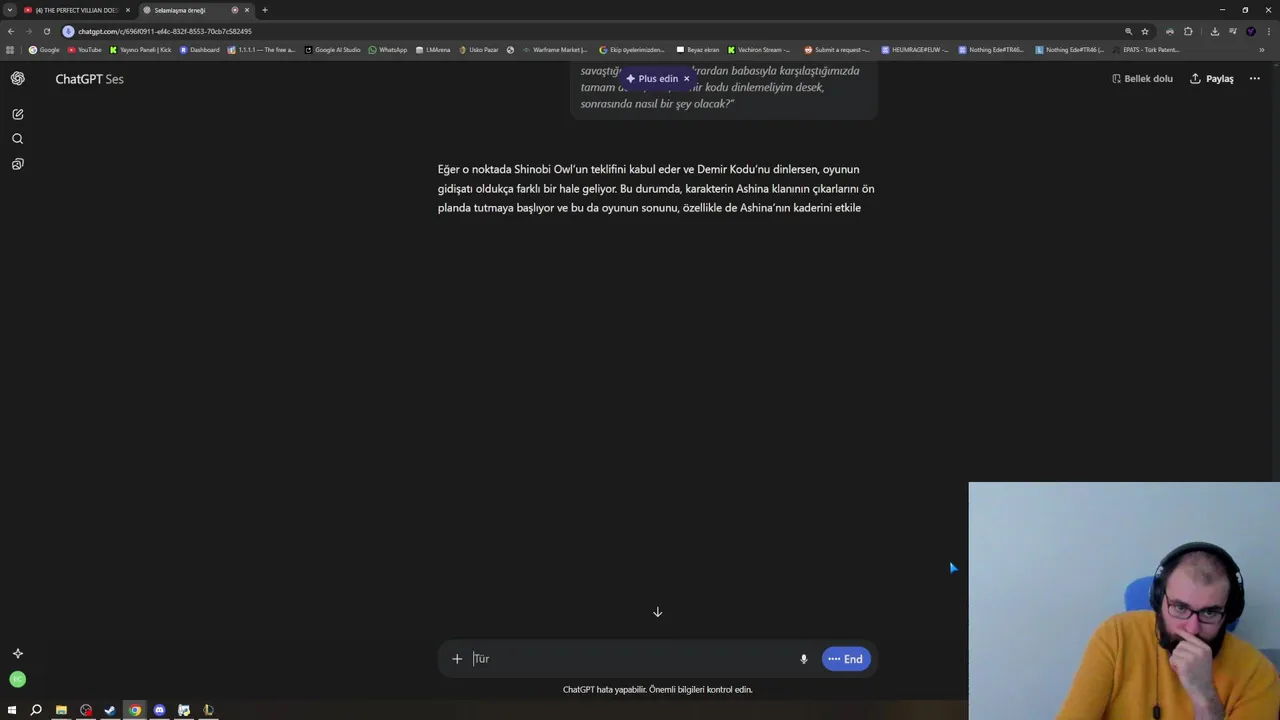This screenshot has width=1280, height=720.
Task: Open the Paylaş share button
Action: 1212,79
